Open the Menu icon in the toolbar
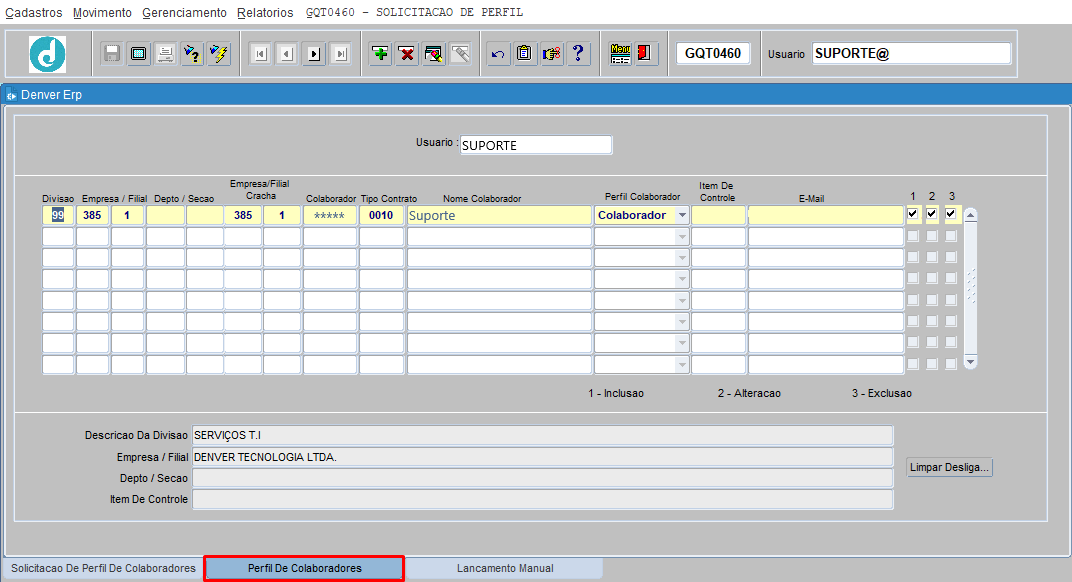The height and width of the screenshot is (582, 1072). click(x=620, y=53)
